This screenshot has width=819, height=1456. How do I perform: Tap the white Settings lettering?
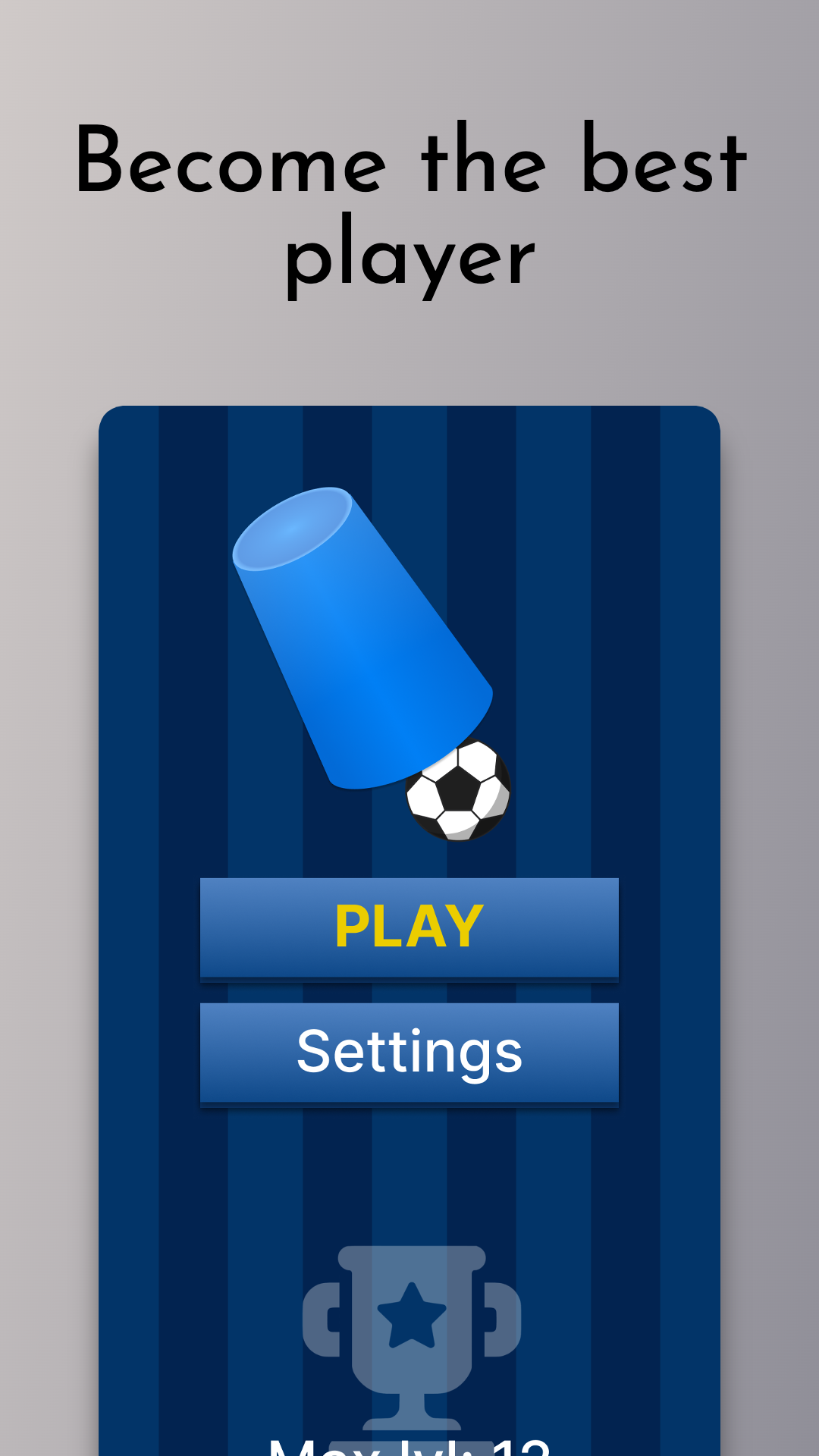[x=409, y=1052]
